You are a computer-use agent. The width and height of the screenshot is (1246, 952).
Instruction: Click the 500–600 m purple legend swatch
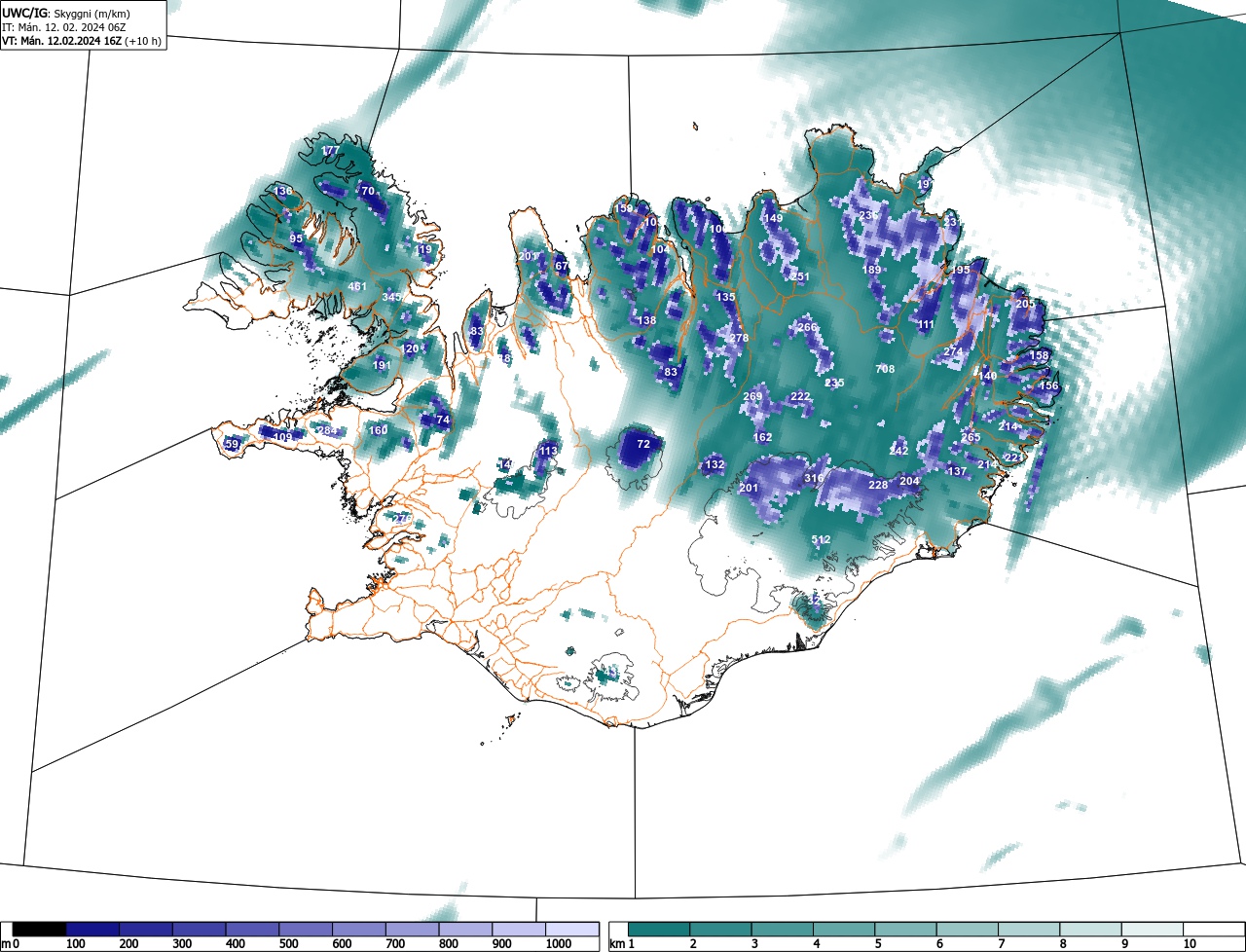(x=306, y=929)
